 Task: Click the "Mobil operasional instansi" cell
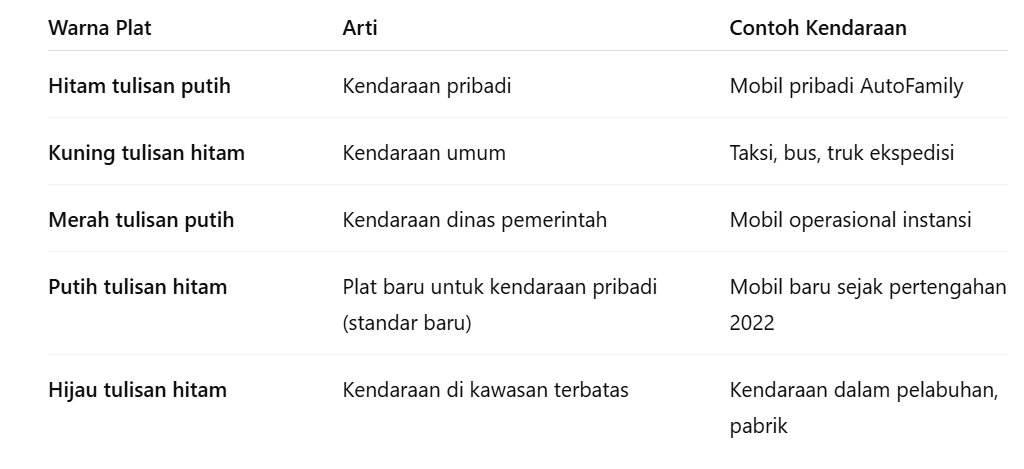tap(850, 220)
